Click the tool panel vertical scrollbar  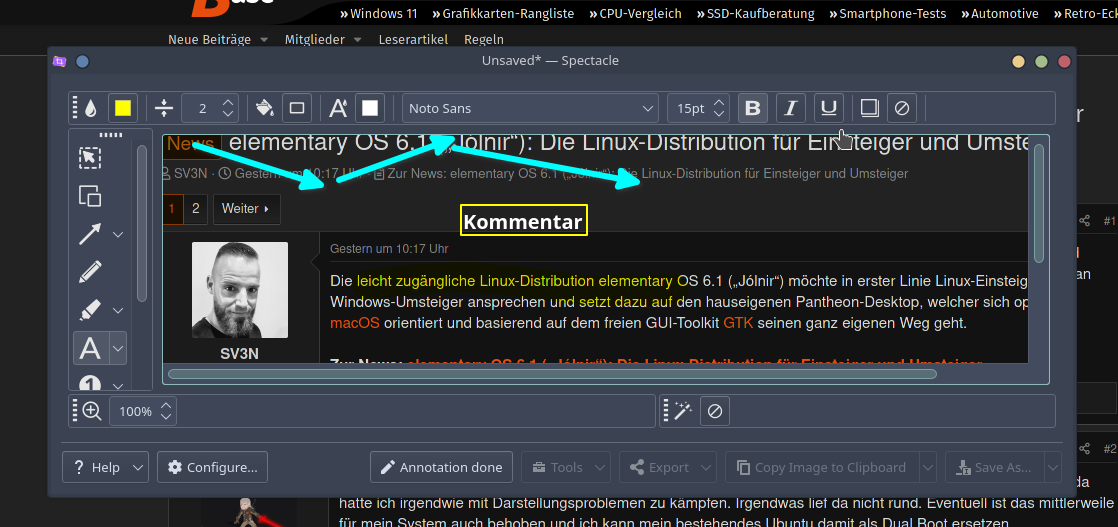coord(142,223)
